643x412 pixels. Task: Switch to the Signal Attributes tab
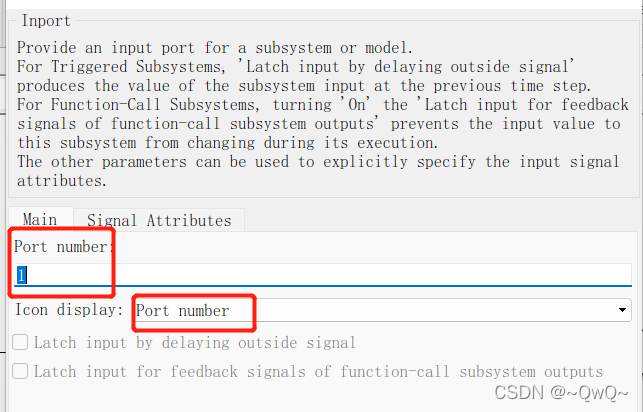[x=159, y=221]
